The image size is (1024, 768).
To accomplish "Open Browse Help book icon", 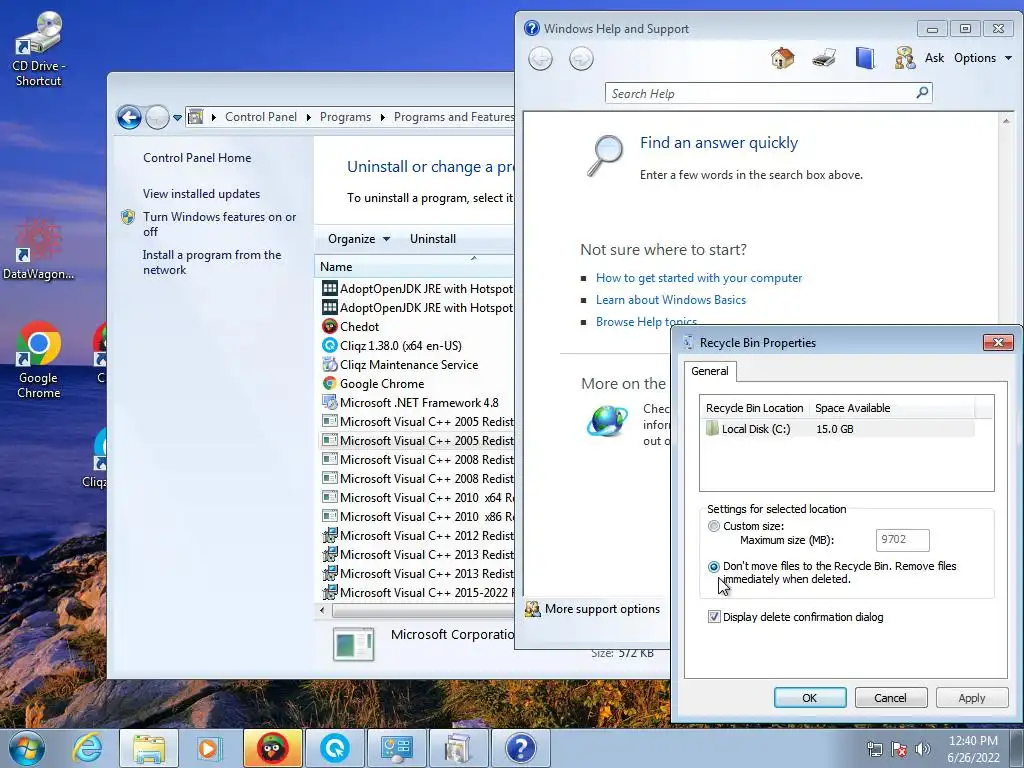I will (x=865, y=58).
